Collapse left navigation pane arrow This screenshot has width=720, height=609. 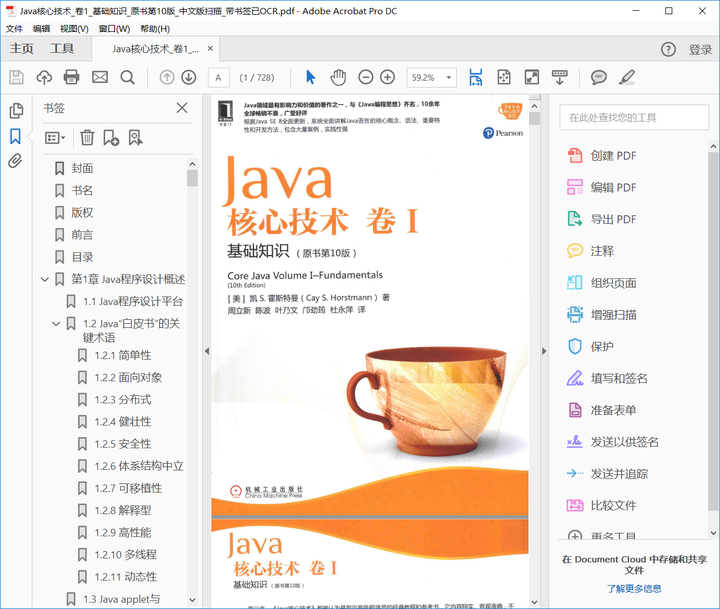click(x=207, y=351)
